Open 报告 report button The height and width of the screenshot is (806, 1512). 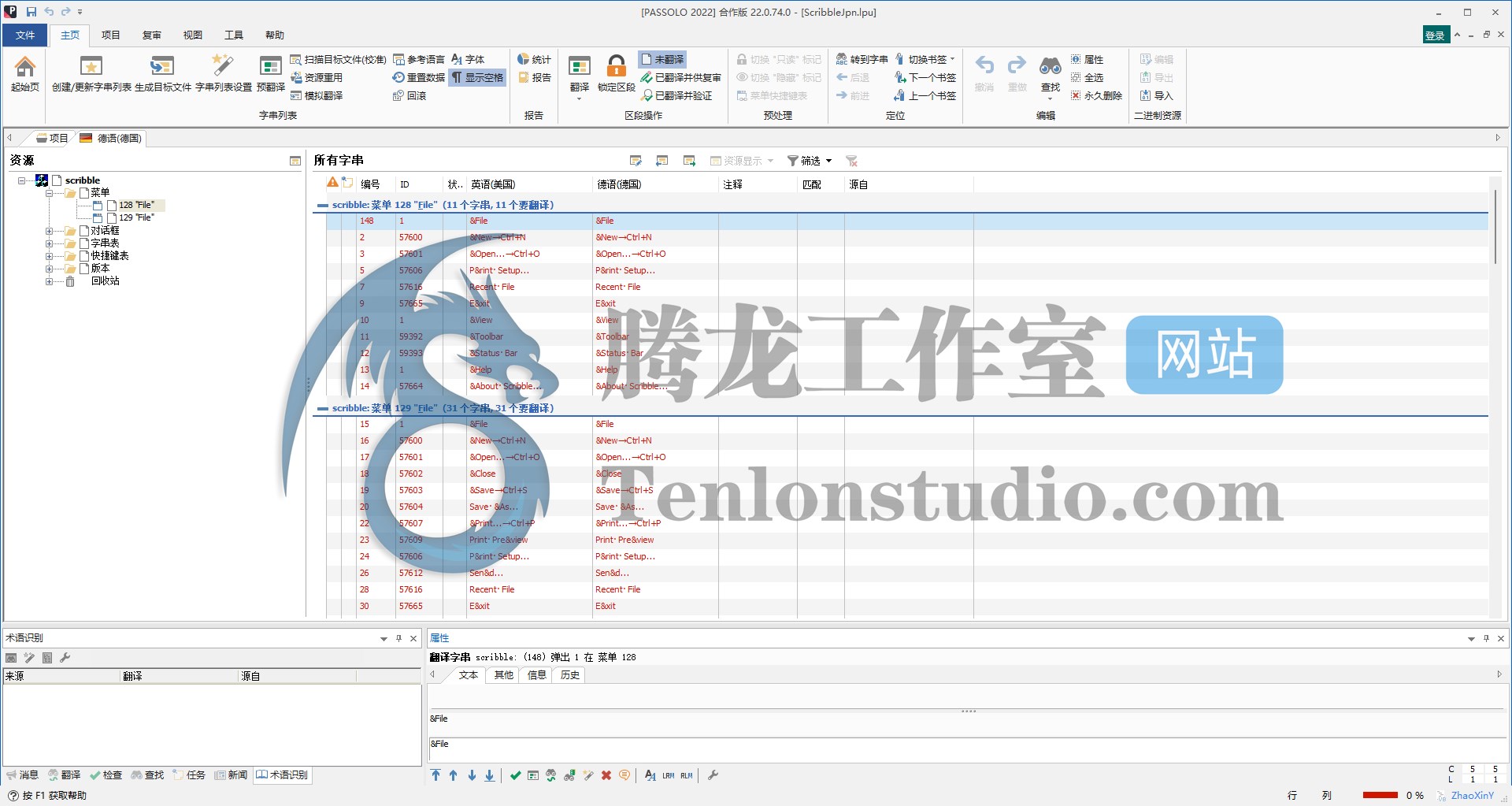[534, 77]
